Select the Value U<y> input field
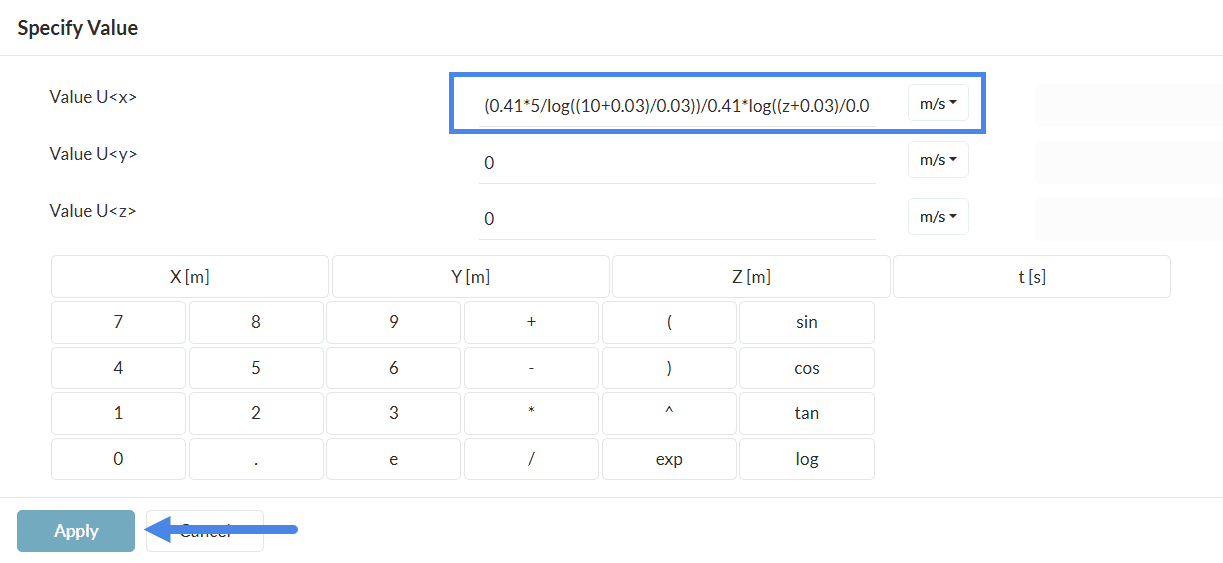1223x563 pixels. [677, 162]
